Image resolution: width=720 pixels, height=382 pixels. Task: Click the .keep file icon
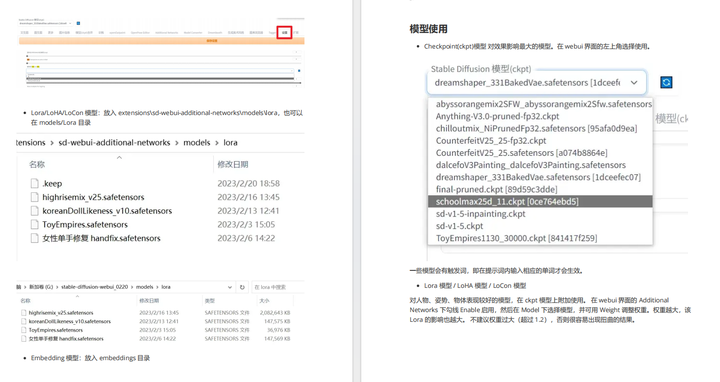tap(34, 183)
